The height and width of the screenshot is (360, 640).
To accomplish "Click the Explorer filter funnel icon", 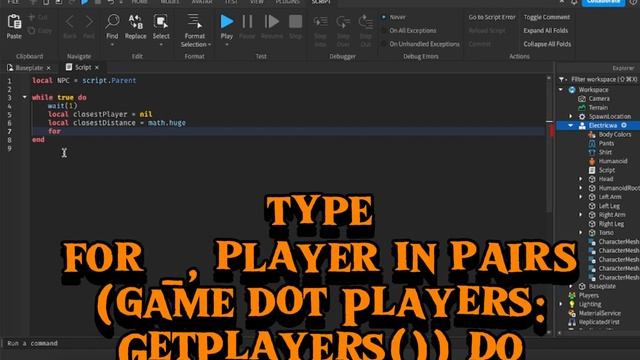I will [562, 79].
